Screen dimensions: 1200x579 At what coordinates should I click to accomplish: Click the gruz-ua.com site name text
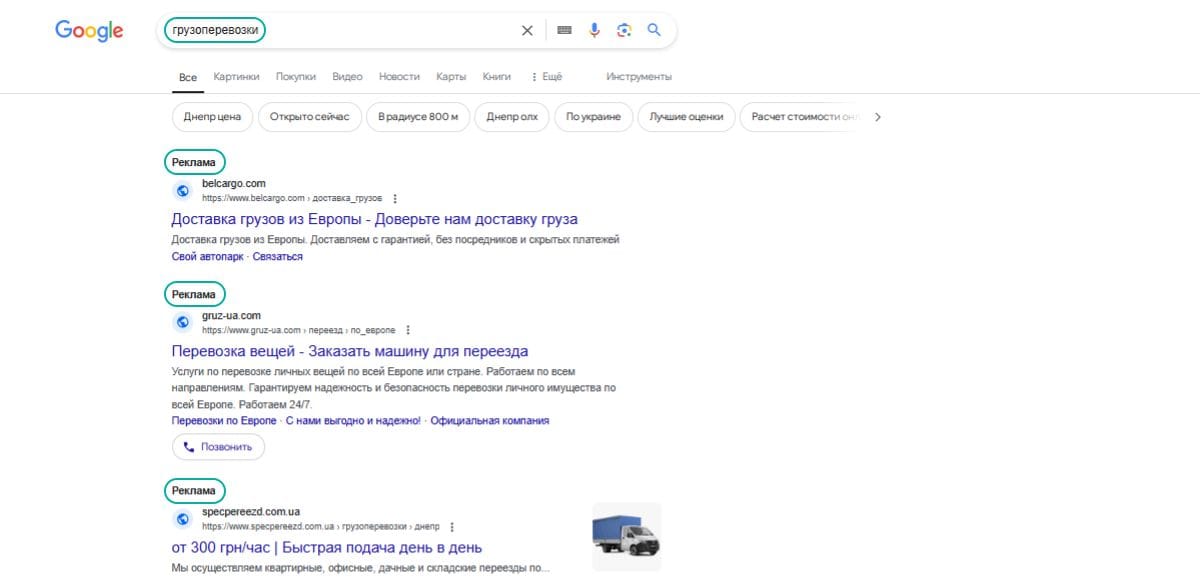(231, 316)
